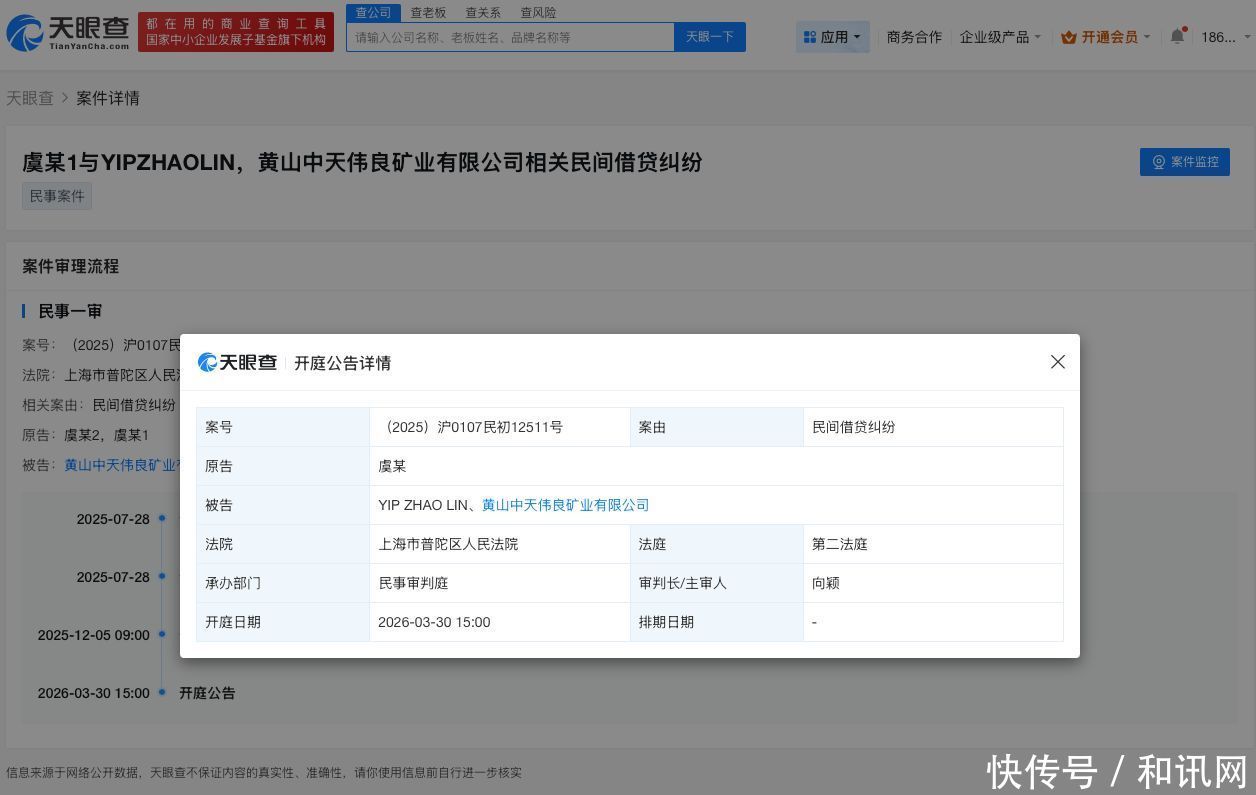Click the TianYanCha logo in header

click(68, 33)
